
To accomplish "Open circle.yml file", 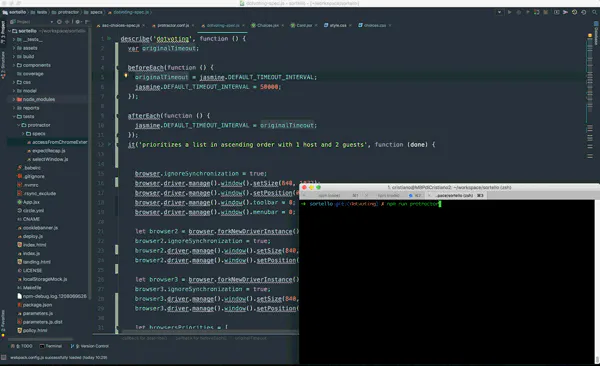I will pos(30,211).
